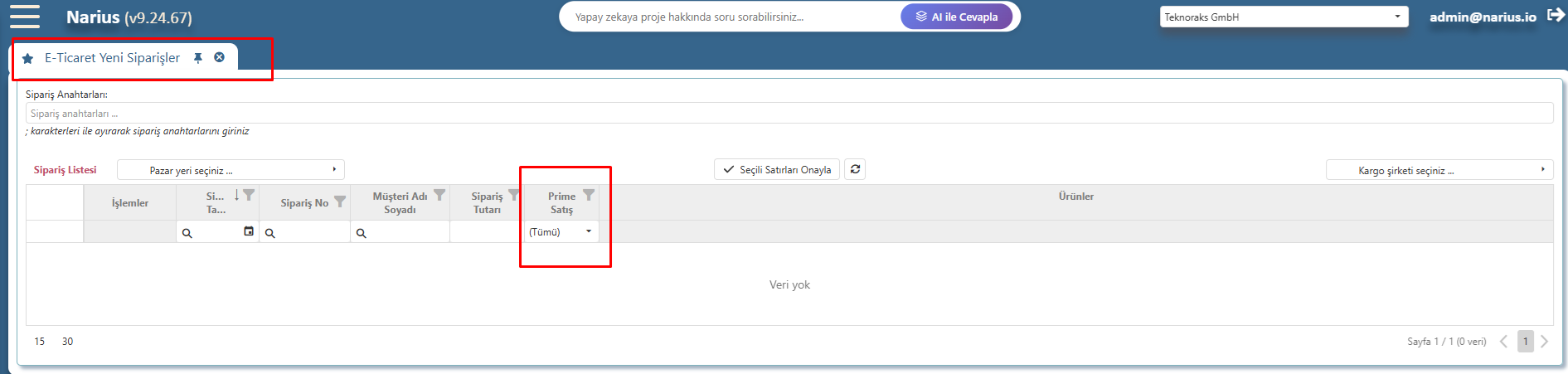Open the Teknoraks GmbH company dropdown

(x=1284, y=17)
